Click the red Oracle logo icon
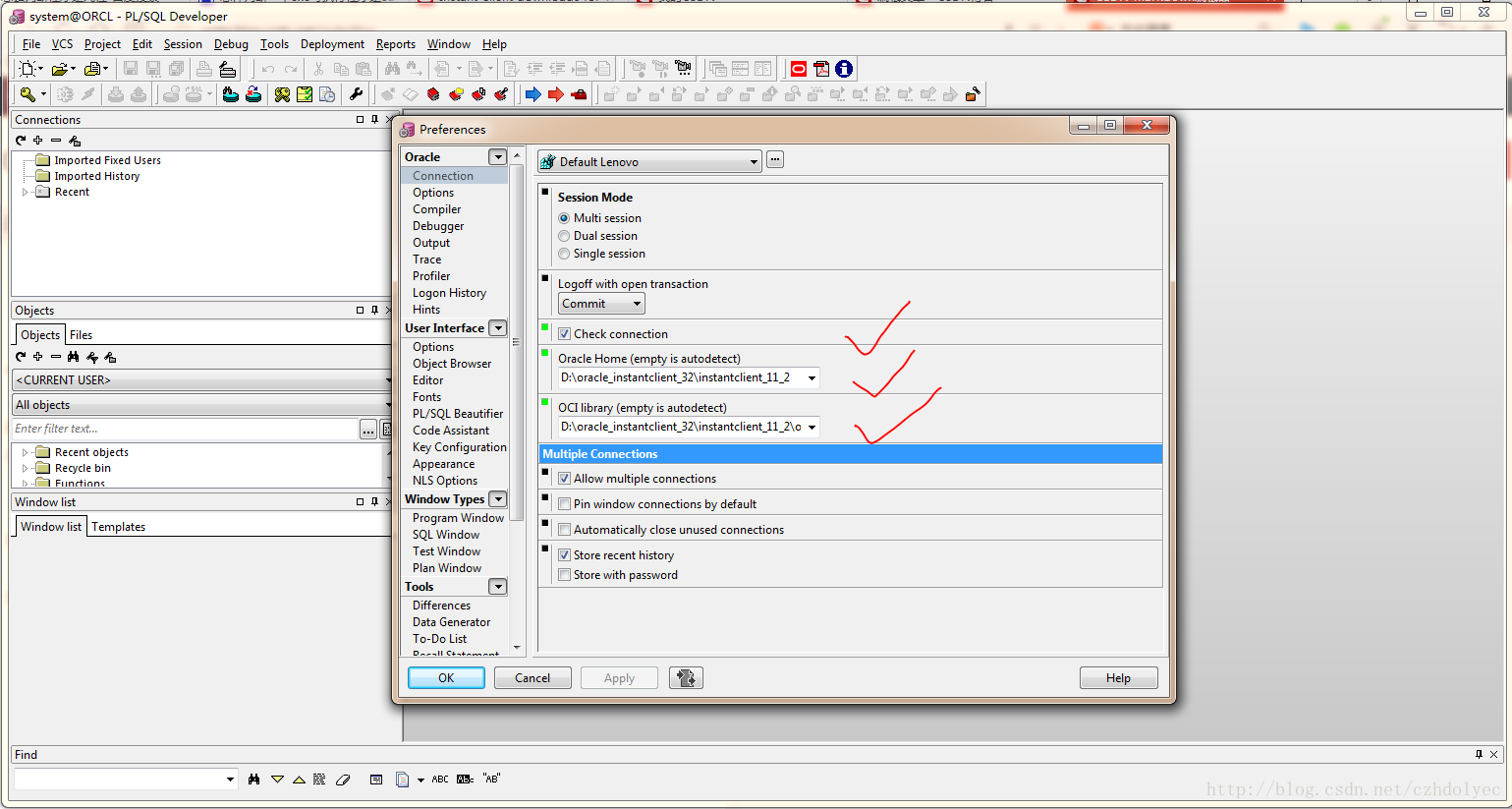The height and width of the screenshot is (809, 1512). 799,69
